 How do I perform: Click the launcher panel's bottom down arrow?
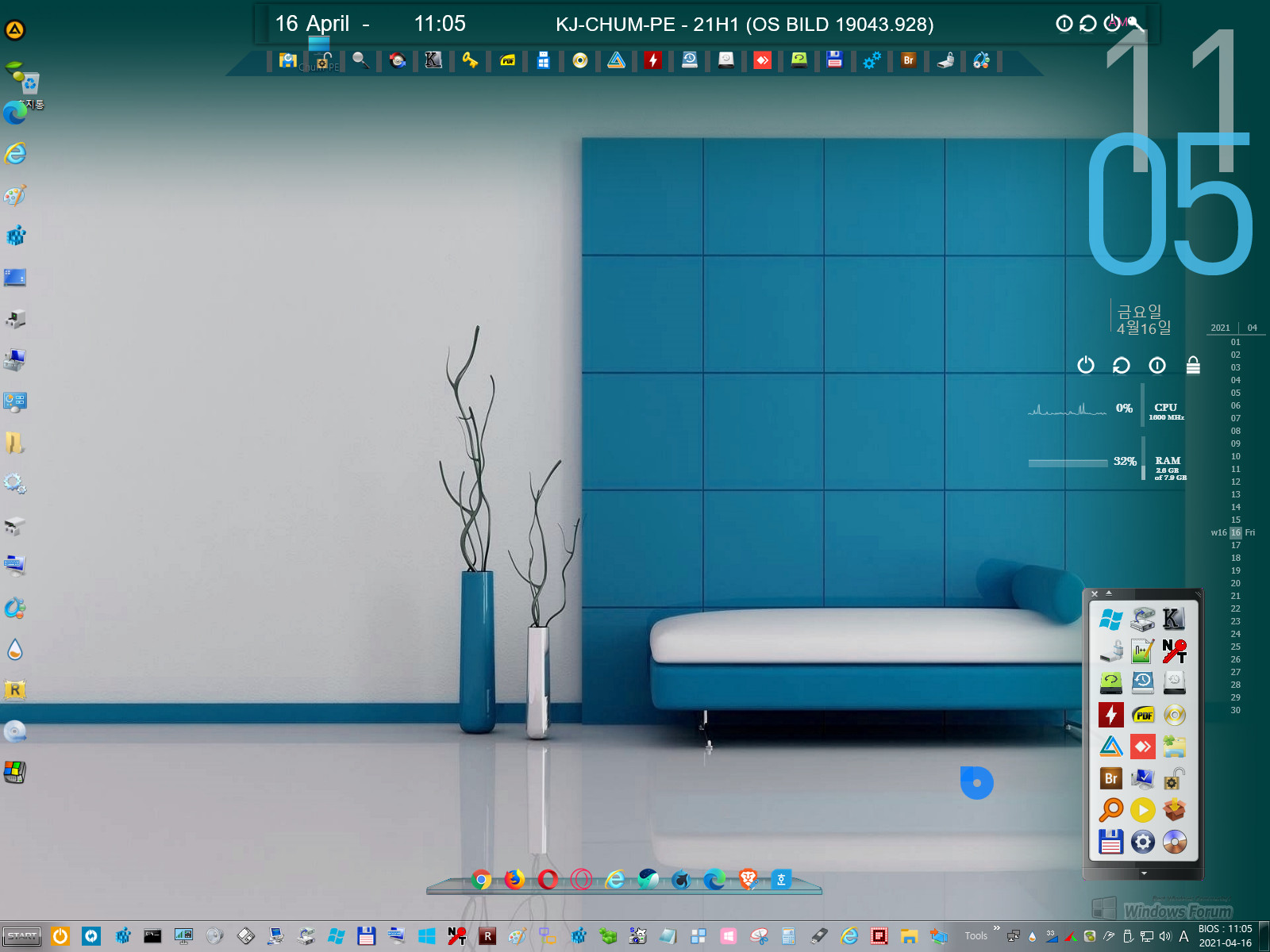pyautogui.click(x=1144, y=873)
